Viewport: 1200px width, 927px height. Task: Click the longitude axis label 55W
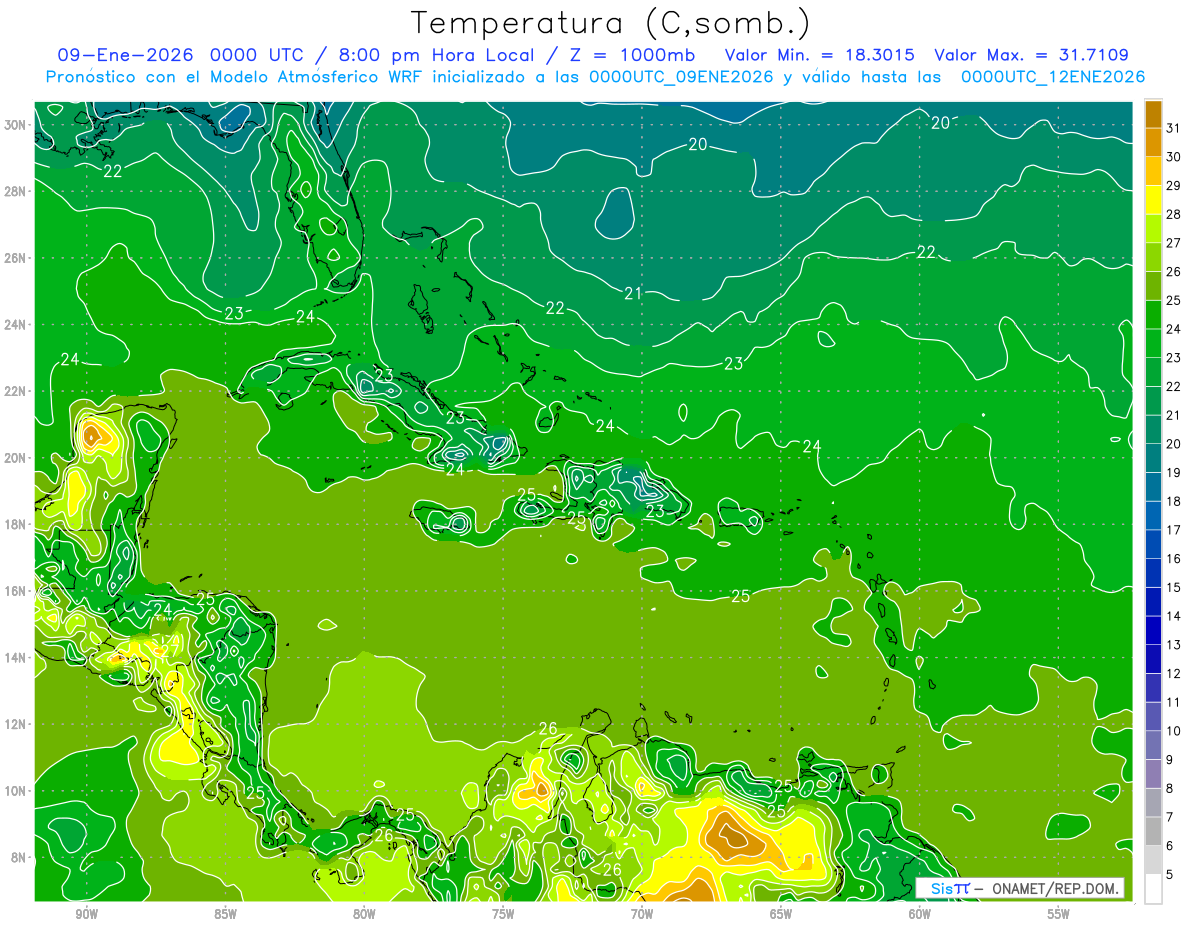[1059, 914]
